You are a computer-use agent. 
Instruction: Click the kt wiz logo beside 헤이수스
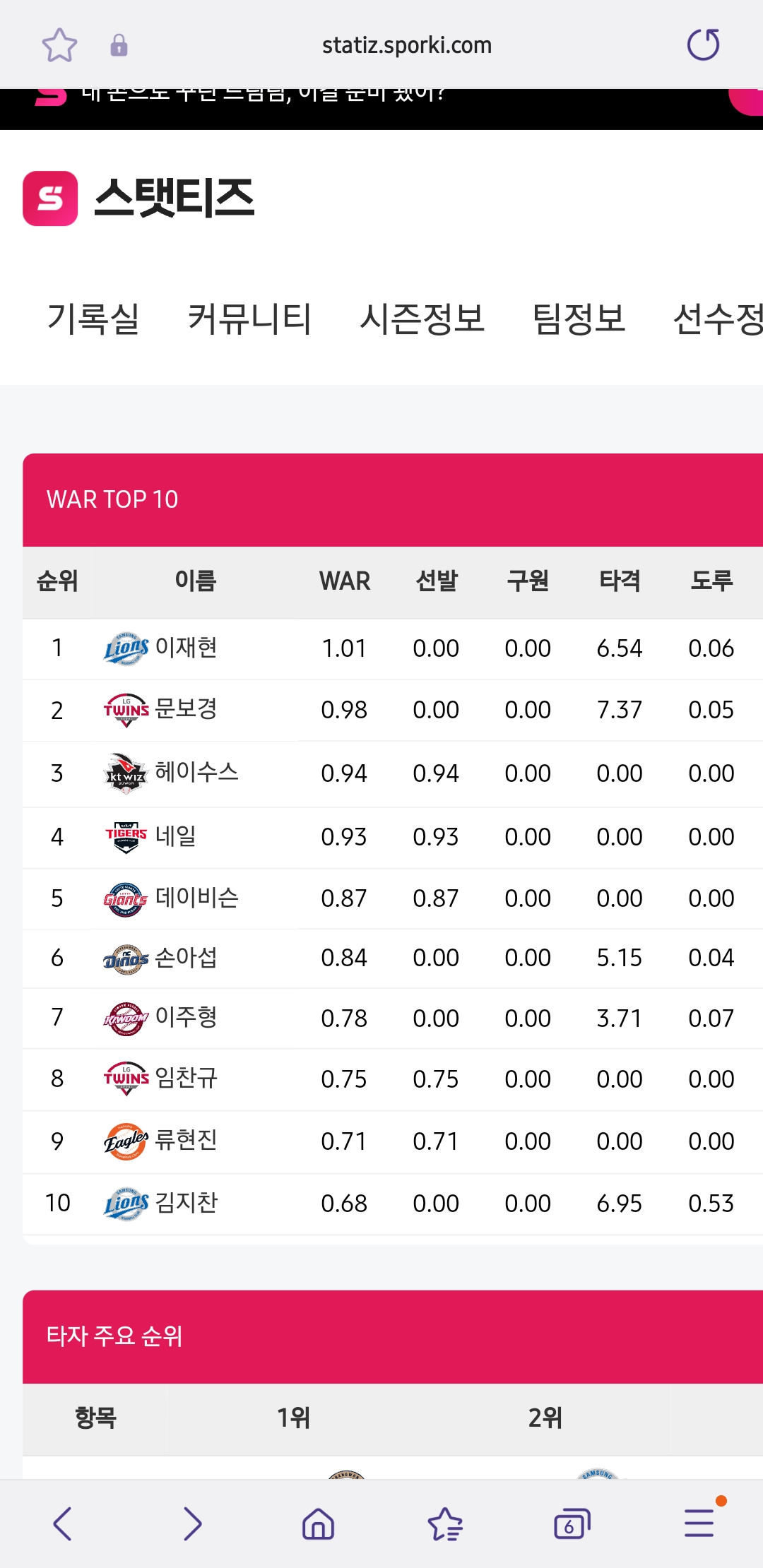click(126, 773)
